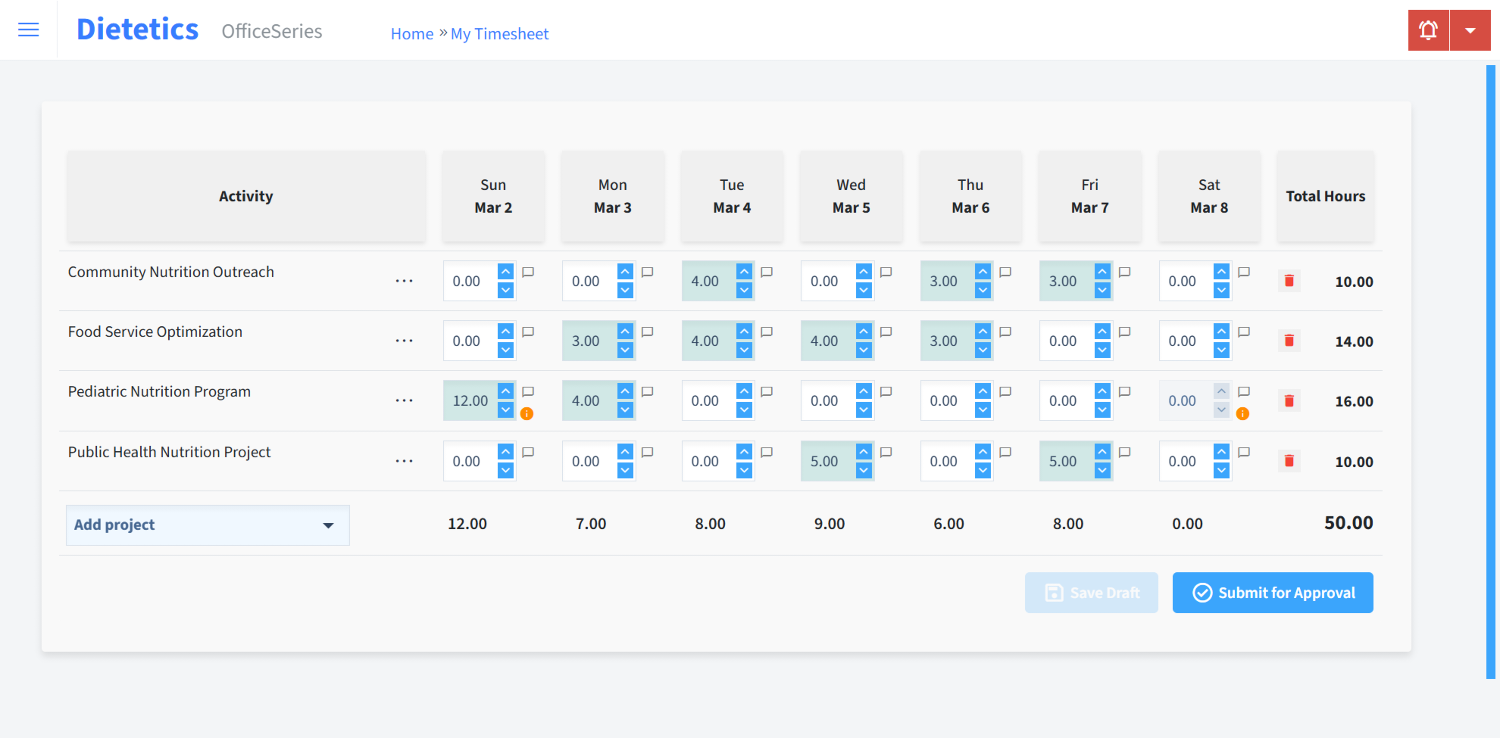
Task: Delete the Community Nutrition Outreach row
Action: (1288, 281)
